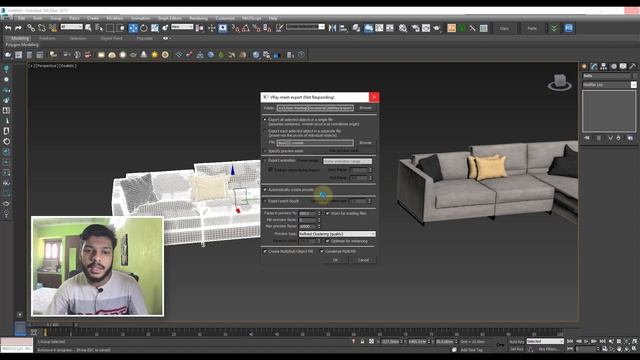Click the Paste toolbar button
The image size is (640, 360).
point(532,28)
